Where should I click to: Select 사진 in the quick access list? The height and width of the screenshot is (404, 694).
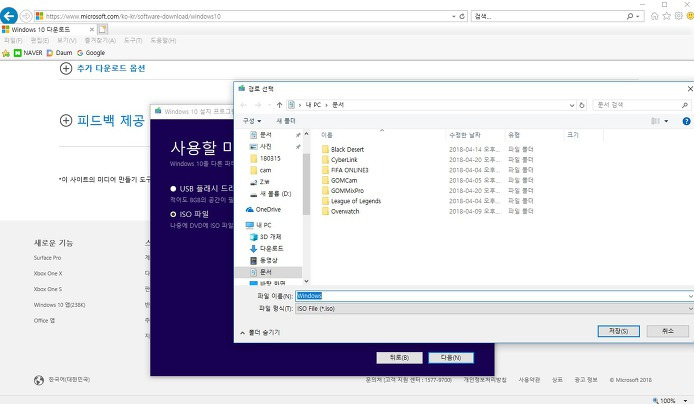[261, 146]
